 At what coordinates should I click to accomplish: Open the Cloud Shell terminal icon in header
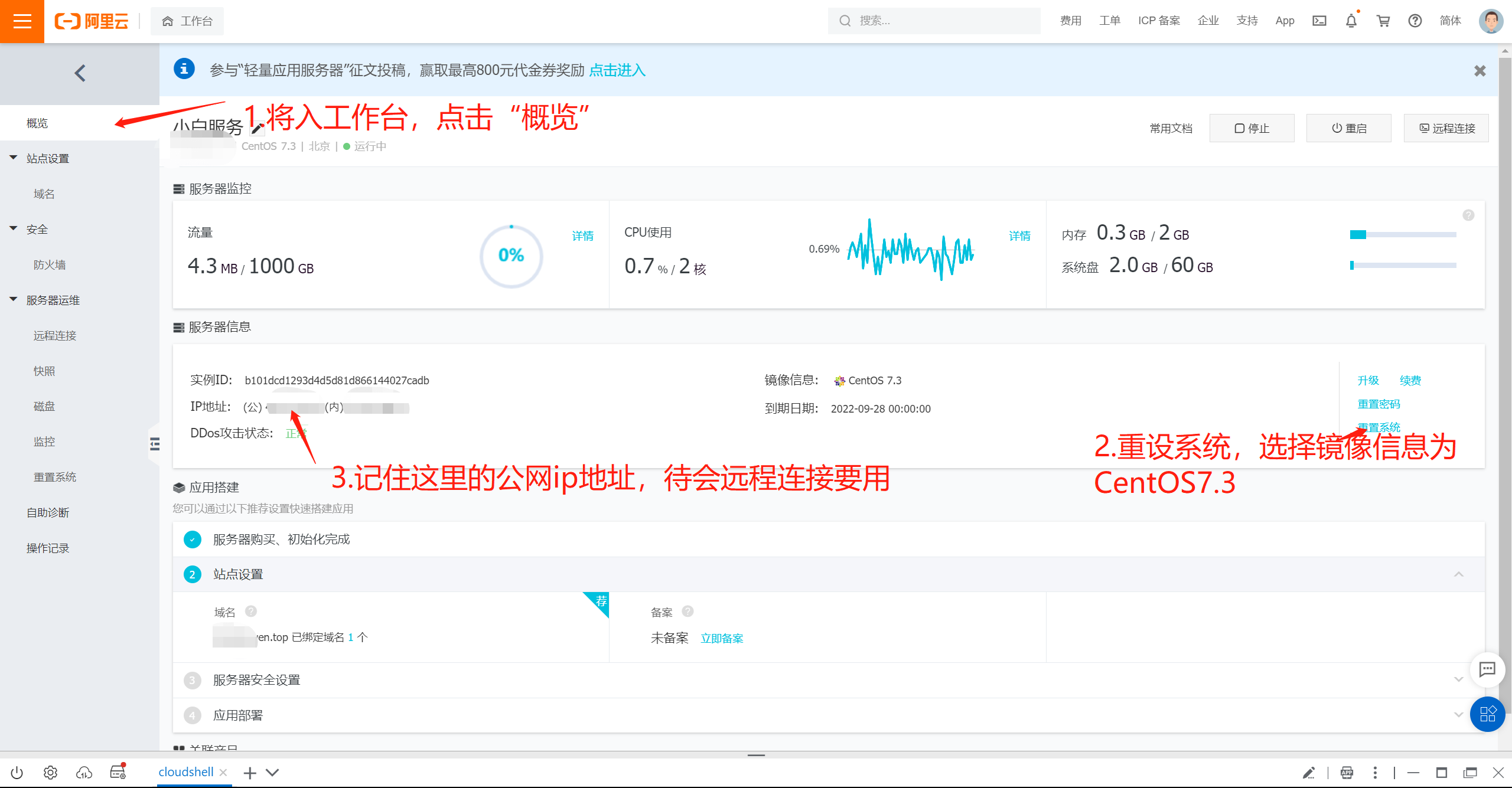[x=1319, y=21]
